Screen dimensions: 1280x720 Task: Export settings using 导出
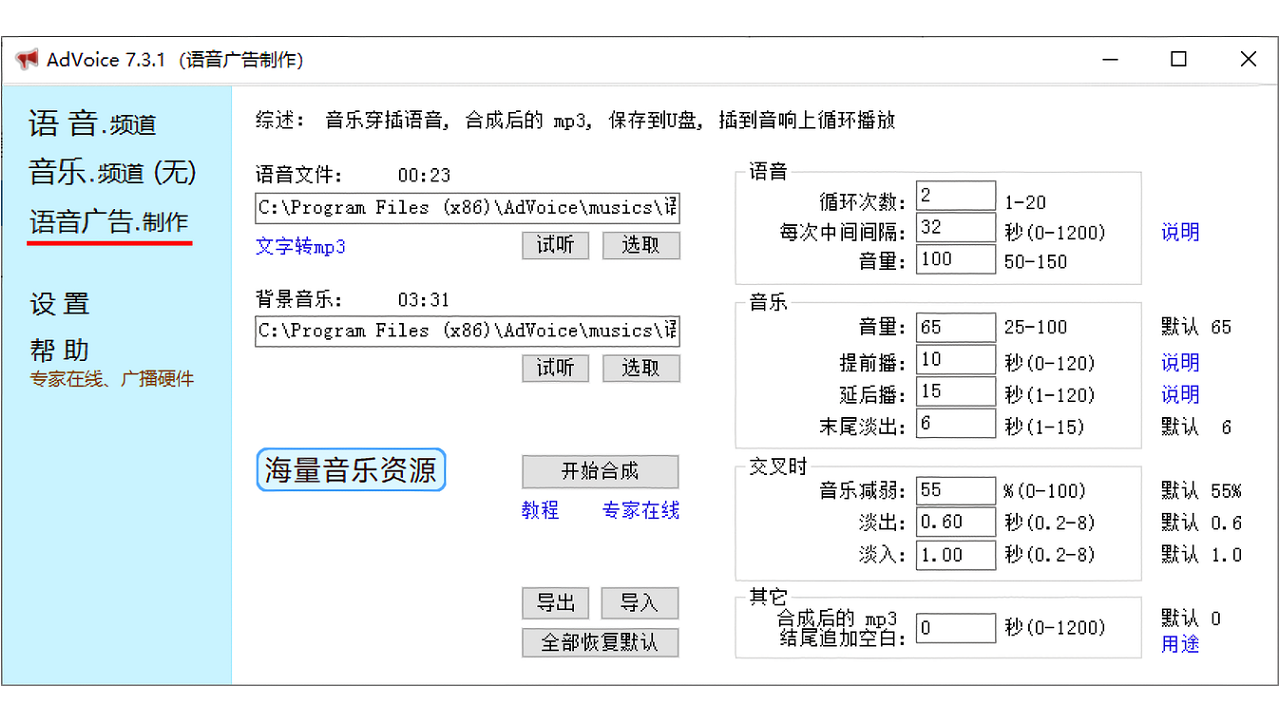555,603
